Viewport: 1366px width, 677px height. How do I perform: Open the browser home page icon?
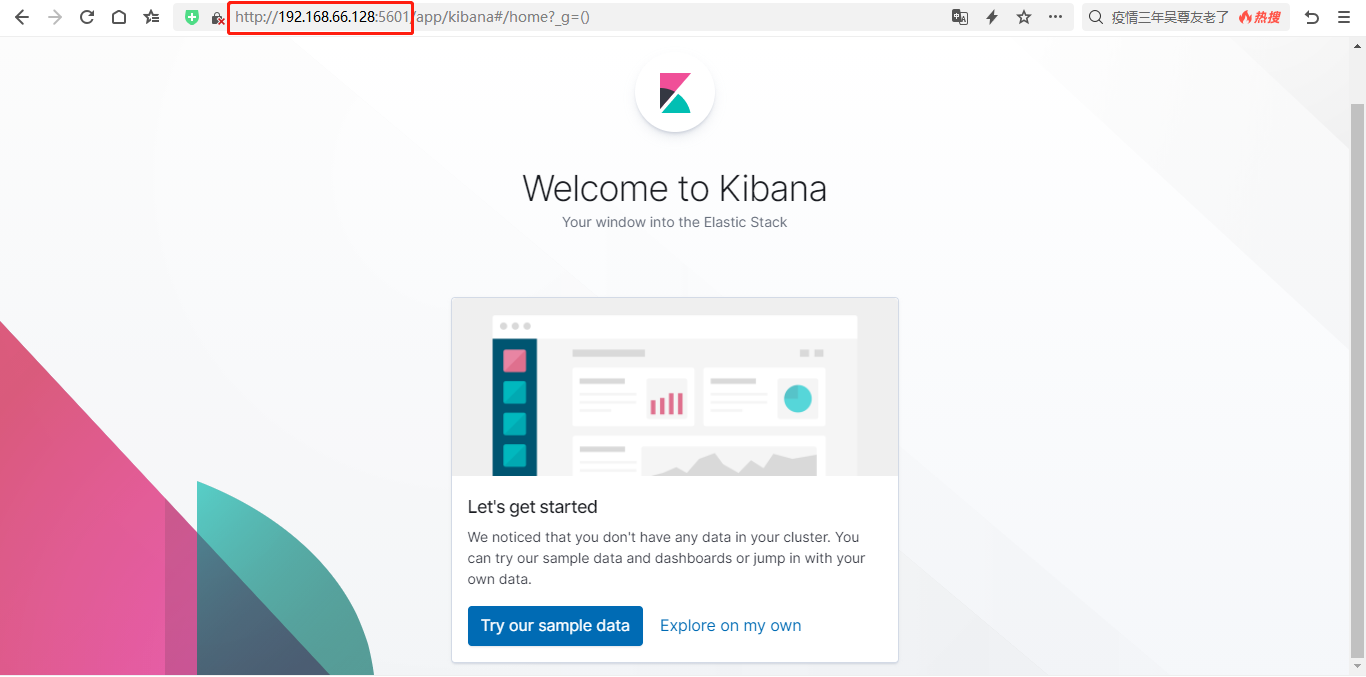[x=119, y=17]
